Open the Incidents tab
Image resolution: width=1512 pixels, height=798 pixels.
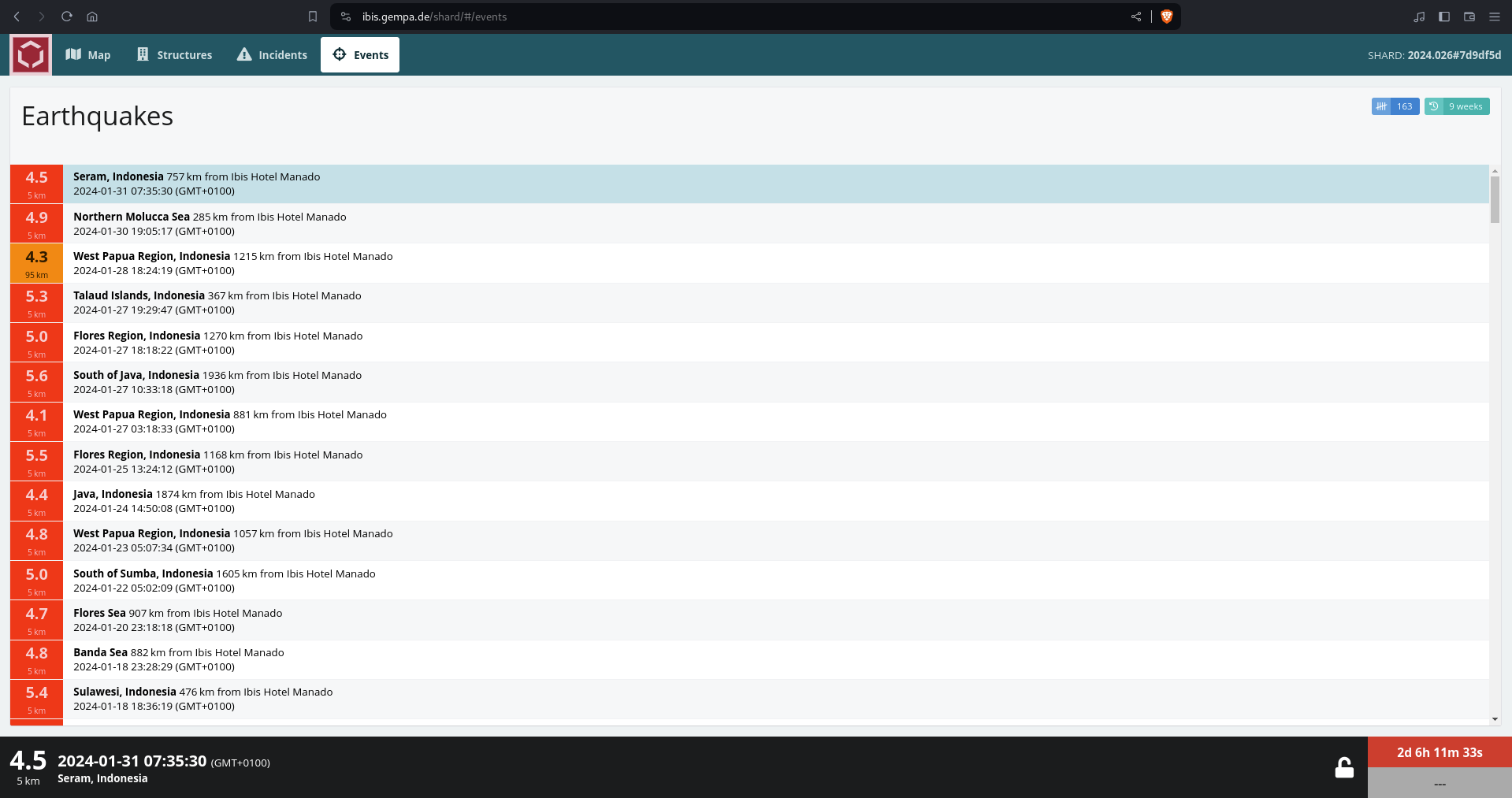click(x=272, y=54)
